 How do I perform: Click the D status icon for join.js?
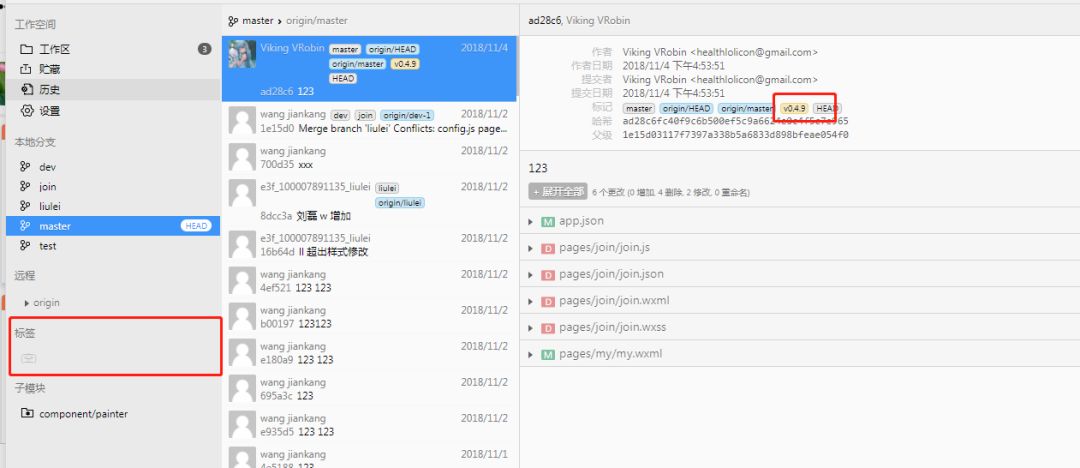(x=548, y=248)
